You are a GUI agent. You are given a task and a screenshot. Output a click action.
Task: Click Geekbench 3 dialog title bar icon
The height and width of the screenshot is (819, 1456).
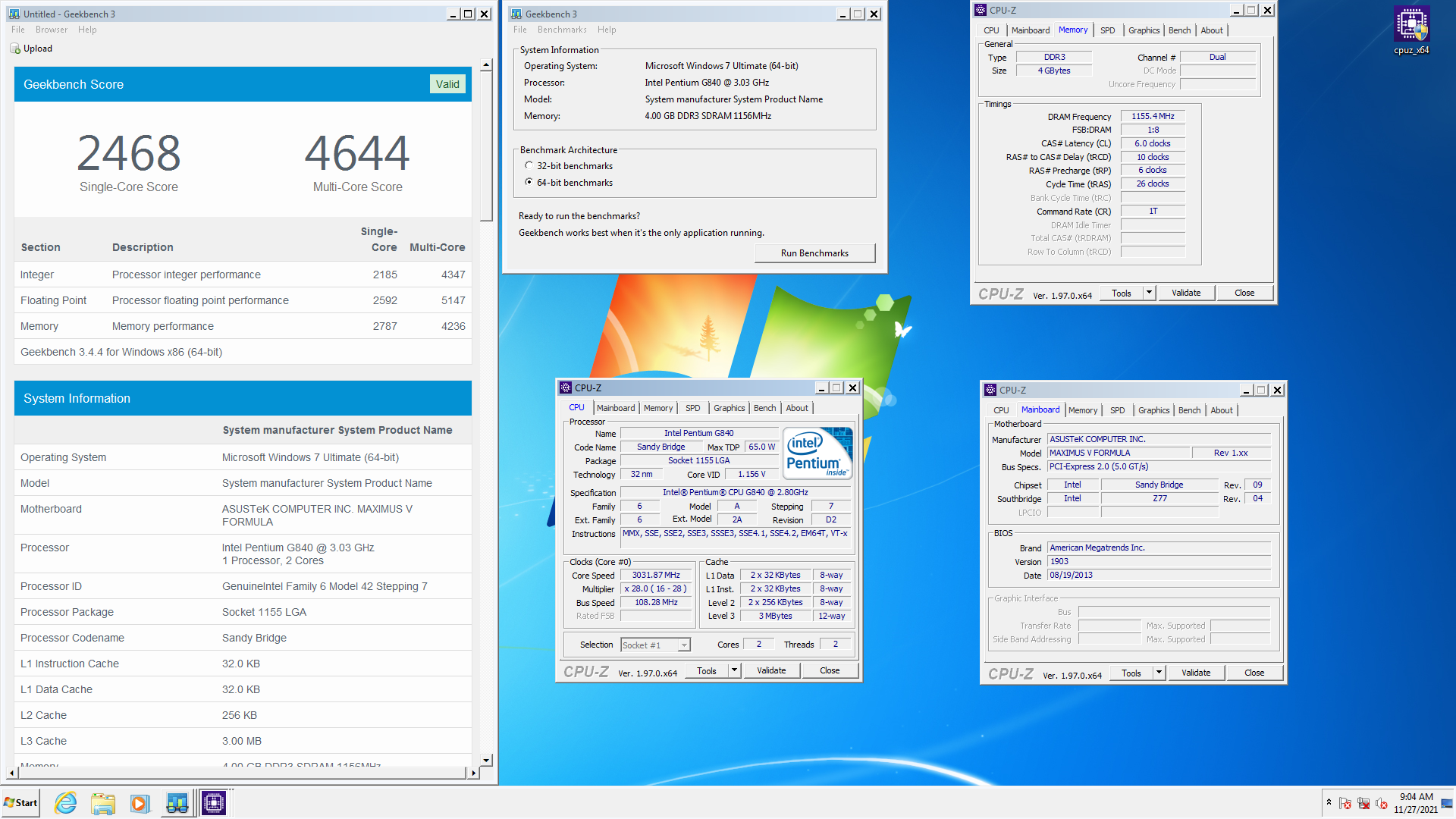(x=516, y=14)
